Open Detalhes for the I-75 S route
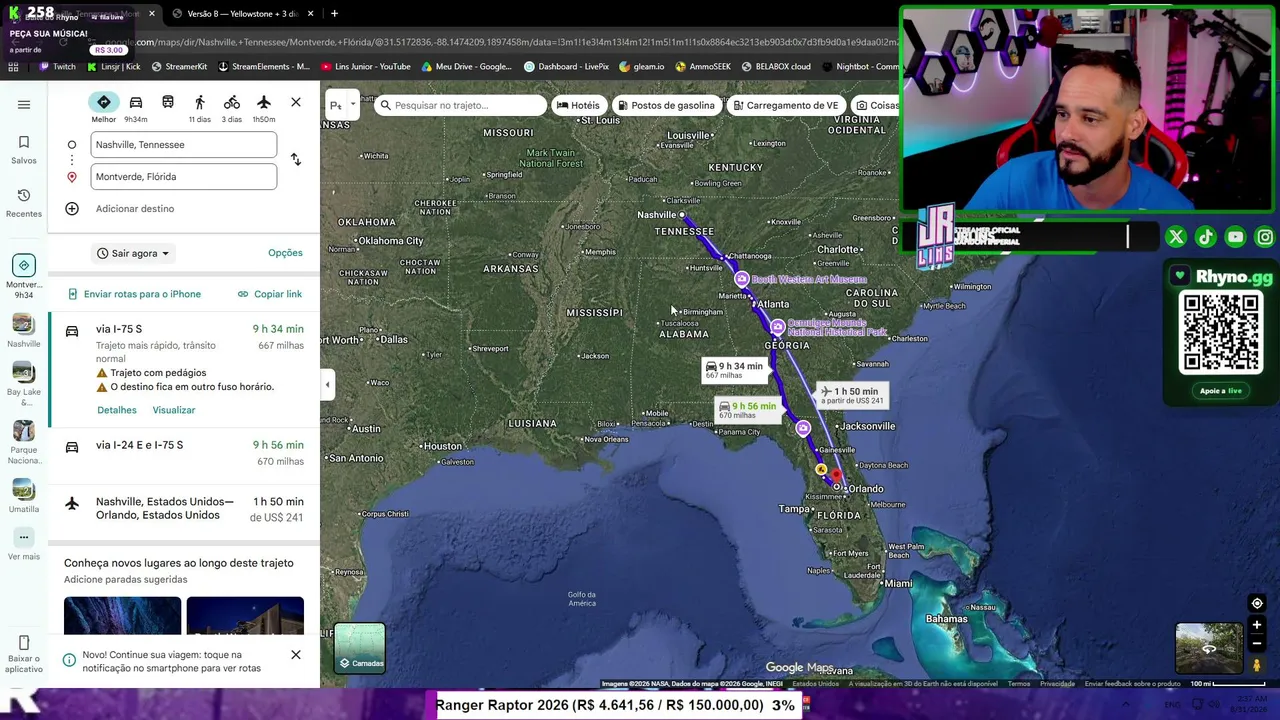 coord(117,410)
